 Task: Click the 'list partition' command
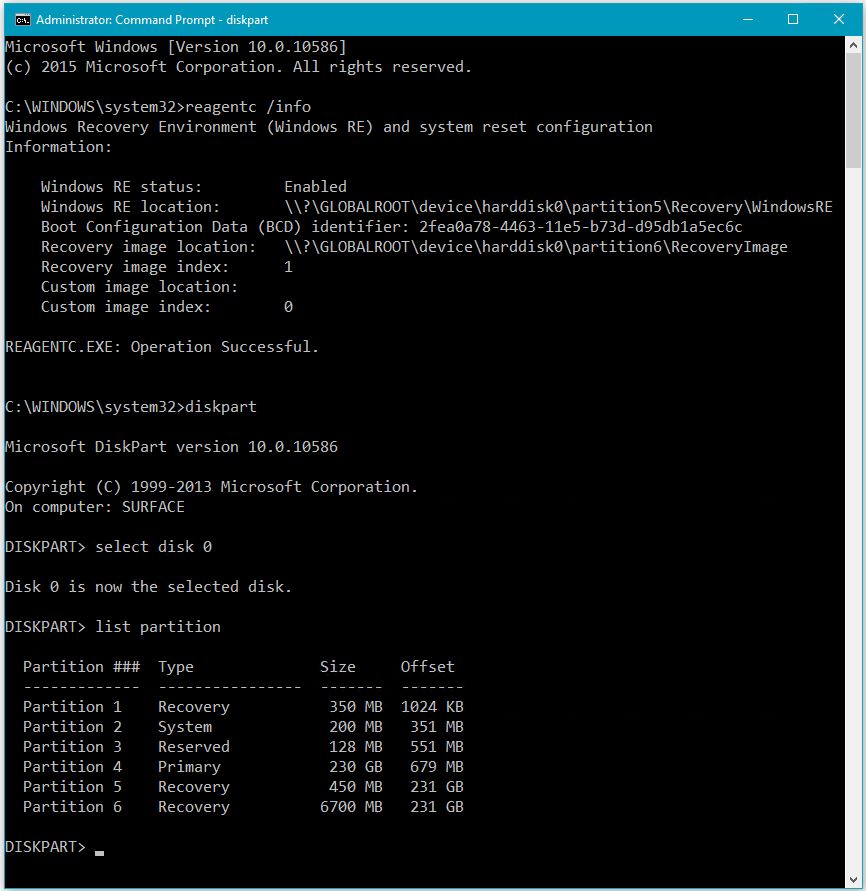click(158, 627)
